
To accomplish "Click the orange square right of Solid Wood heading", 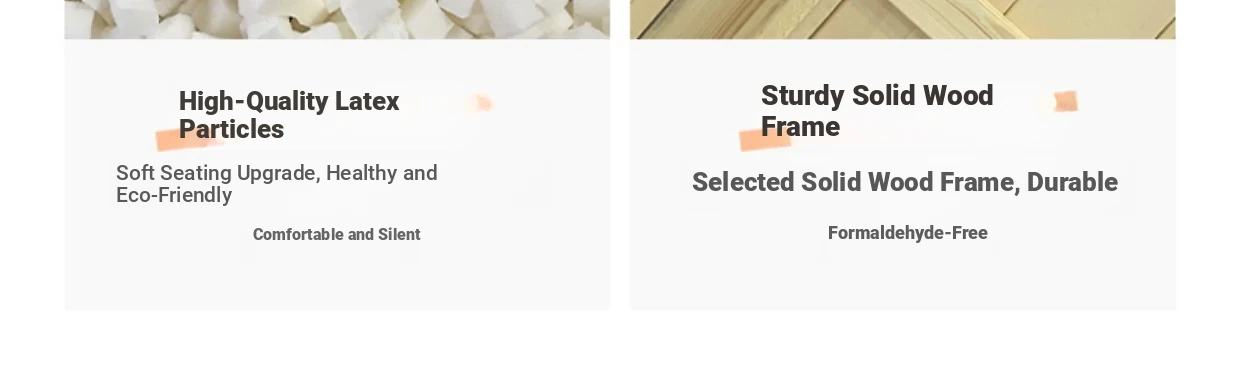I will pos(1065,101).
